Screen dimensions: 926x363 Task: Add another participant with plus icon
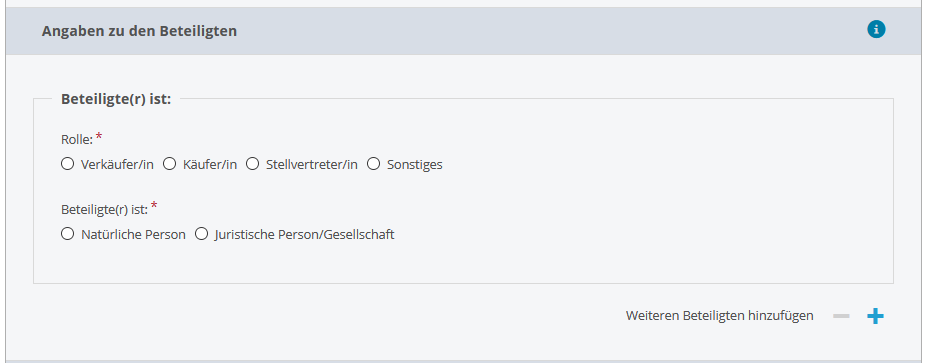point(875,316)
